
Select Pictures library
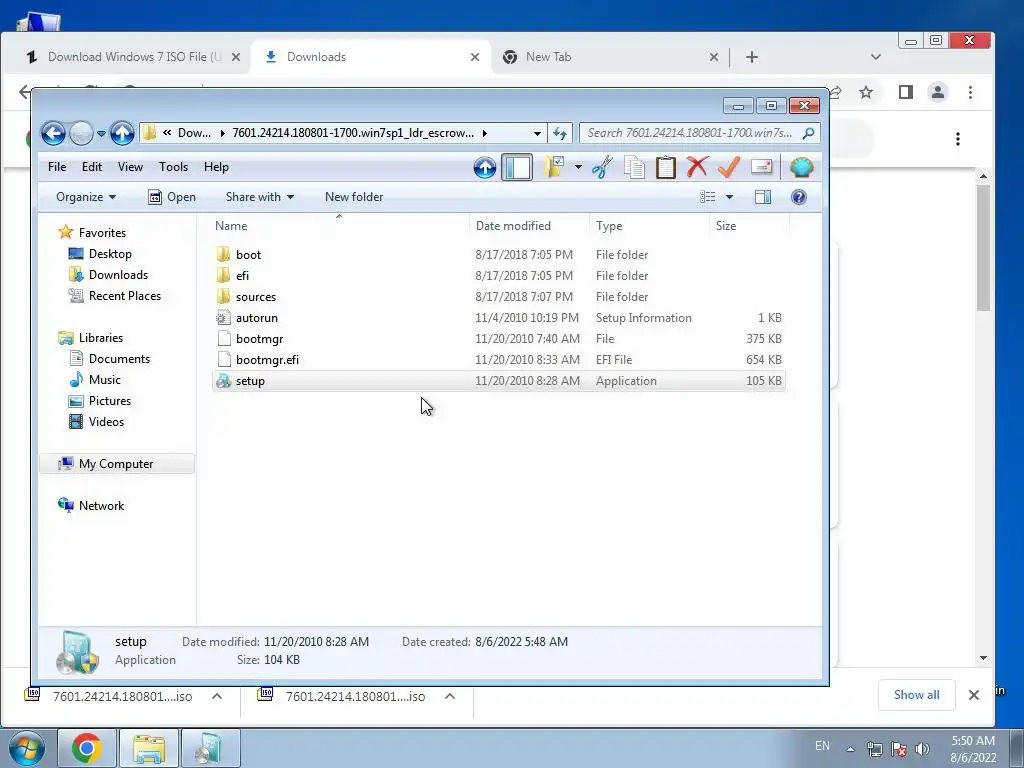click(100, 401)
